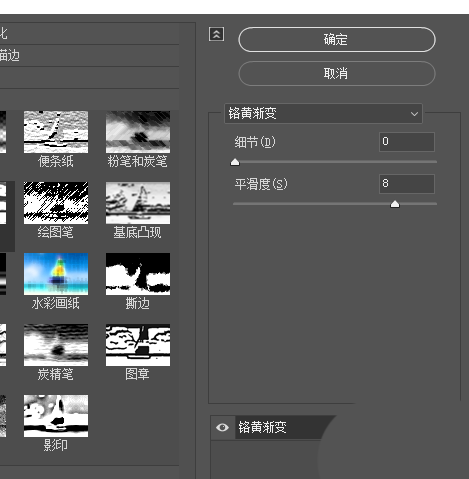Click the 细节 slider handle
Screen dimensions: 469x479
[235, 162]
